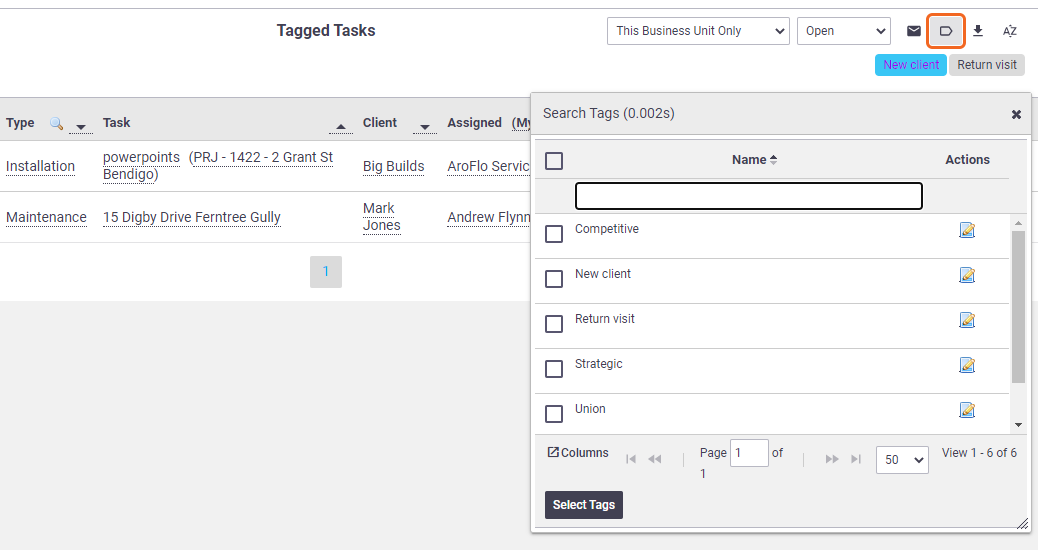This screenshot has height=550, width=1038.
Task: Click the Task column sort arrow
Action: pyautogui.click(x=341, y=126)
